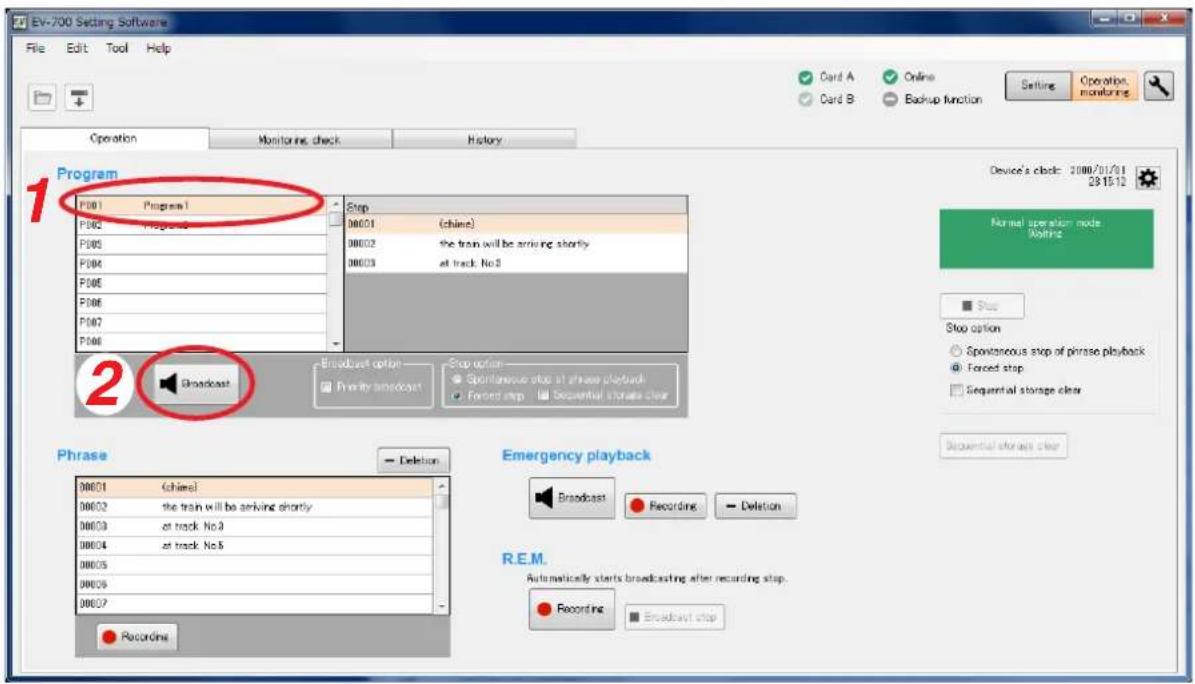Select step 'the train will be arriving shortly'

point(516,244)
